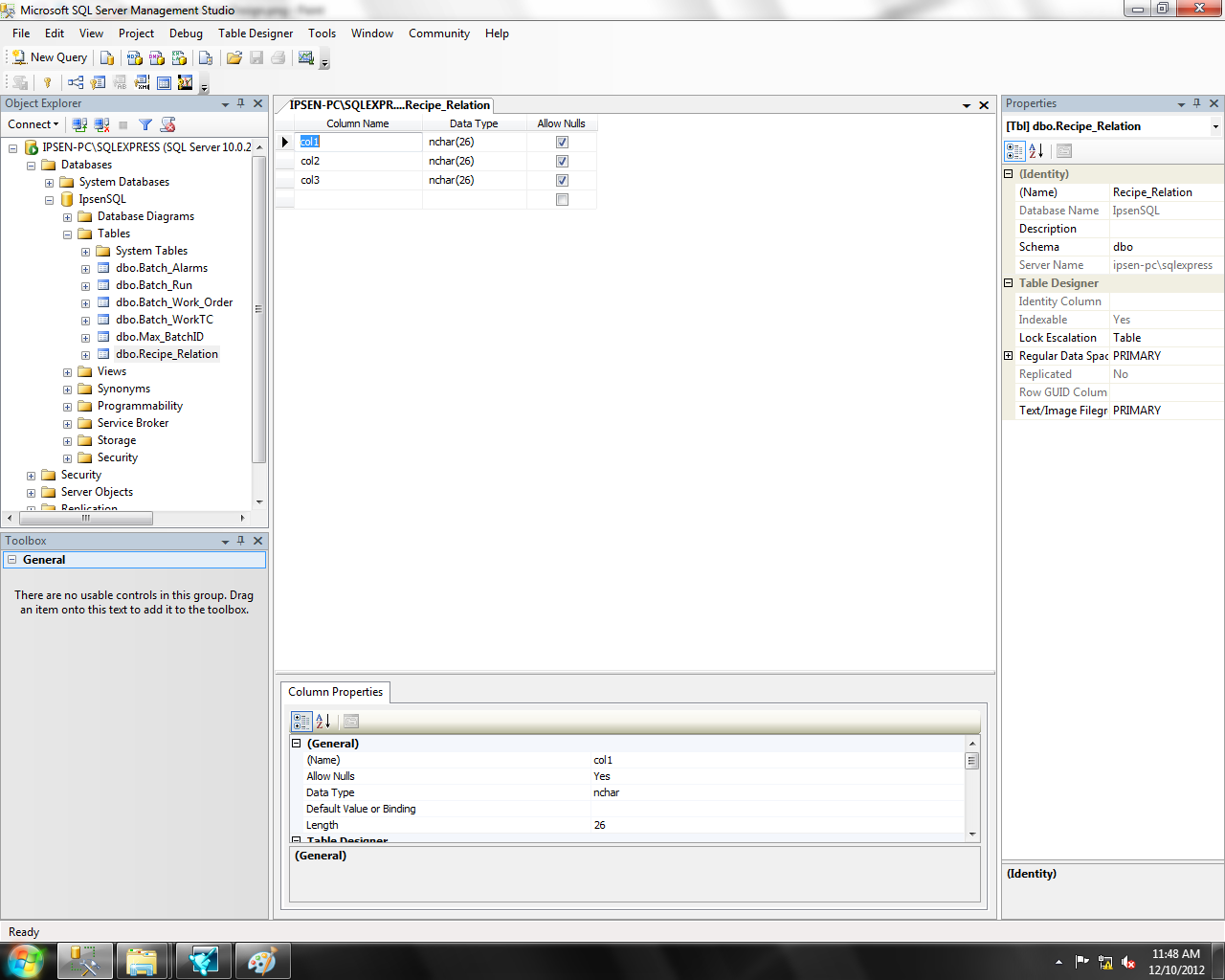Uncheck Allow Nulls for col1
This screenshot has width=1225, height=980.
click(562, 142)
